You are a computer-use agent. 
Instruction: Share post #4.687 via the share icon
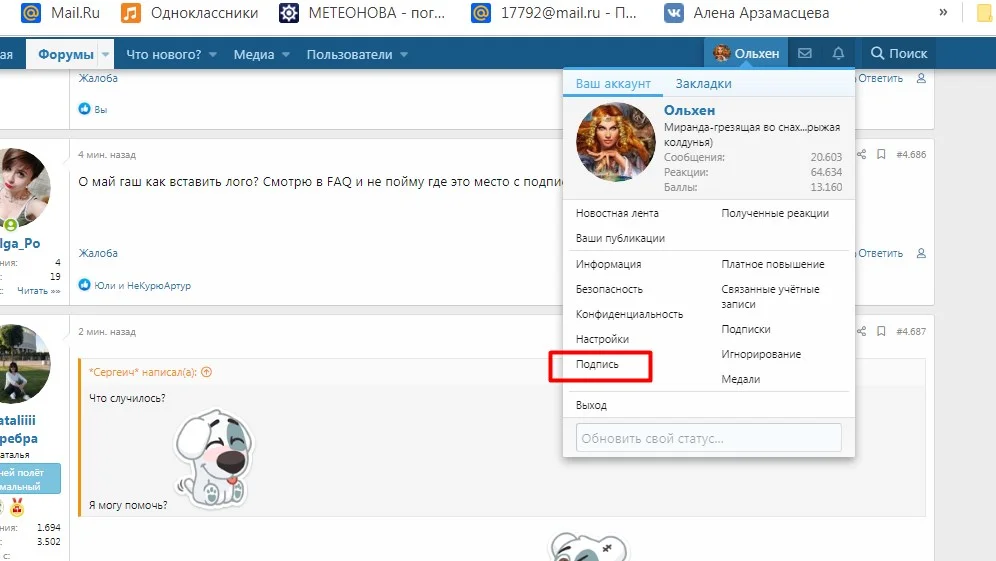tap(861, 331)
